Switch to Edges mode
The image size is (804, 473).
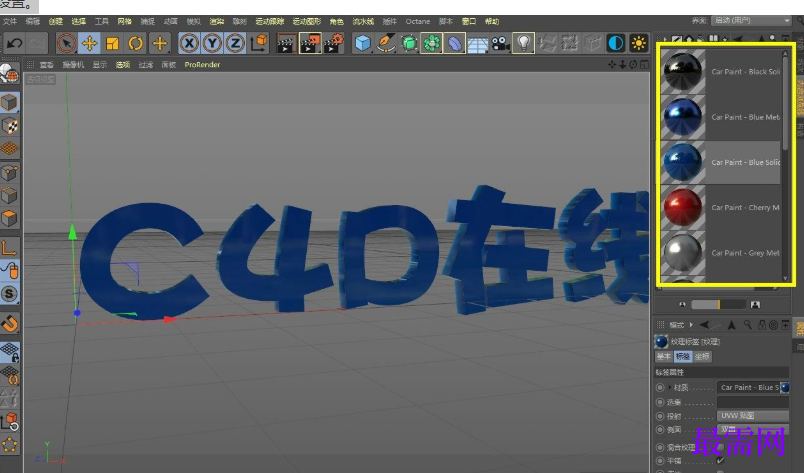point(10,195)
